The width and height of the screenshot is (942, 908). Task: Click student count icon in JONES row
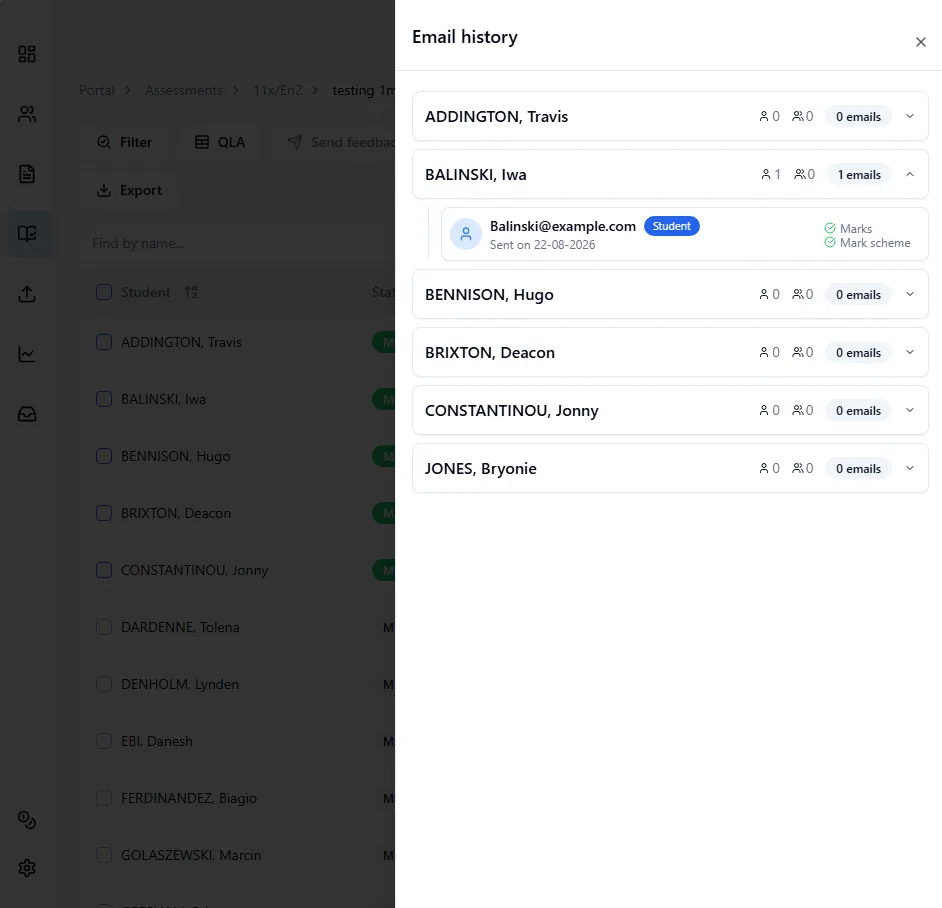pos(764,468)
